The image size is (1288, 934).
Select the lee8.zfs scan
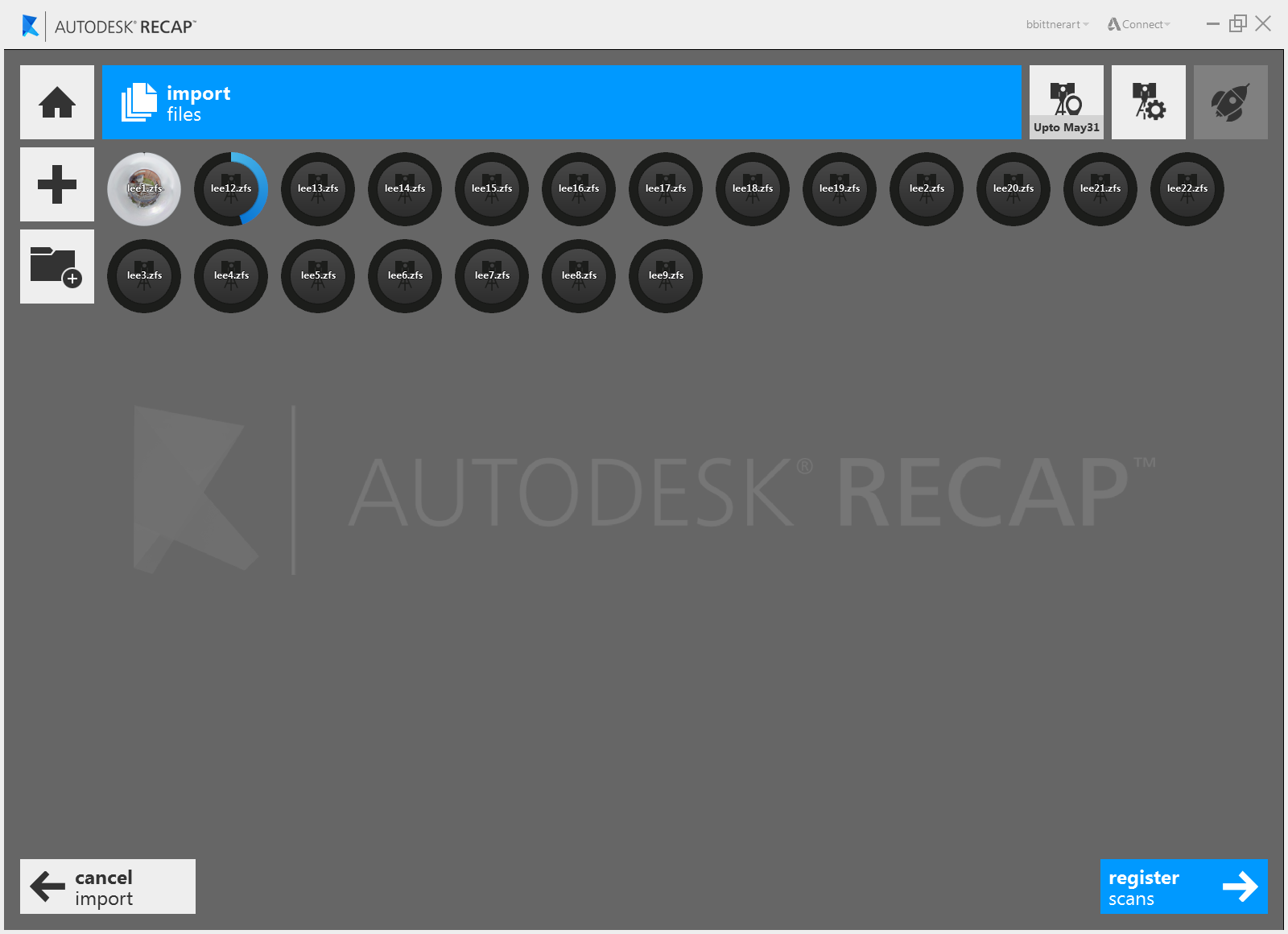click(x=579, y=276)
